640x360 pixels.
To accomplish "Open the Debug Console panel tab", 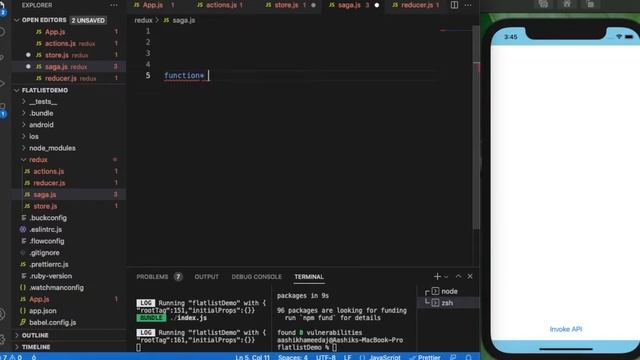I will coord(256,277).
